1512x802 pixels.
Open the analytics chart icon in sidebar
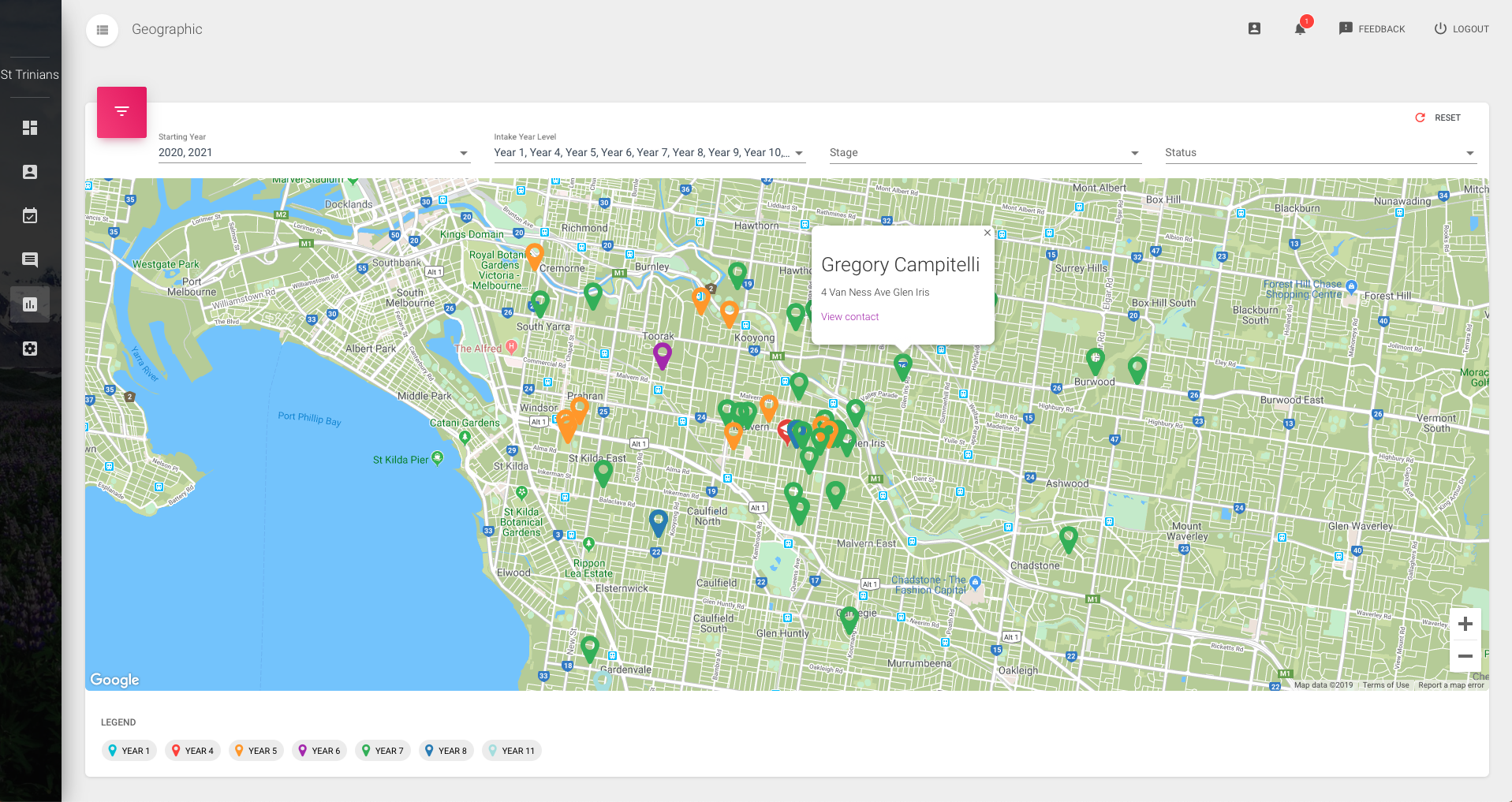[30, 304]
